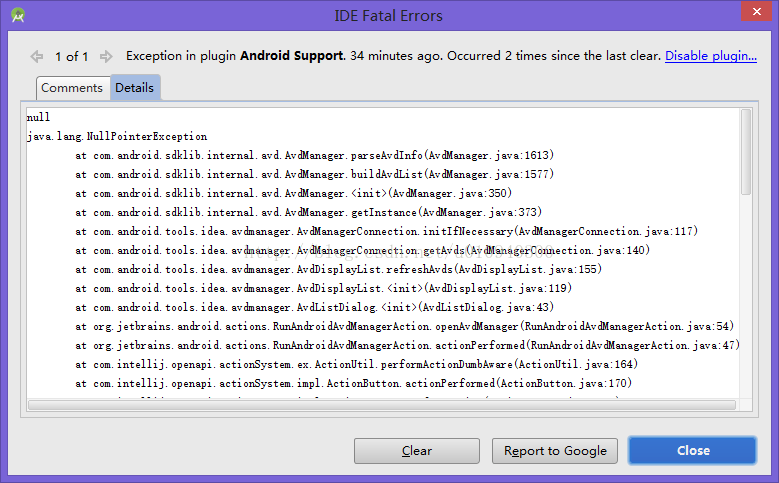The width and height of the screenshot is (779, 483).
Task: Click the AvdManager.parseAvdInfo stack trace line
Action: pyautogui.click(x=314, y=156)
